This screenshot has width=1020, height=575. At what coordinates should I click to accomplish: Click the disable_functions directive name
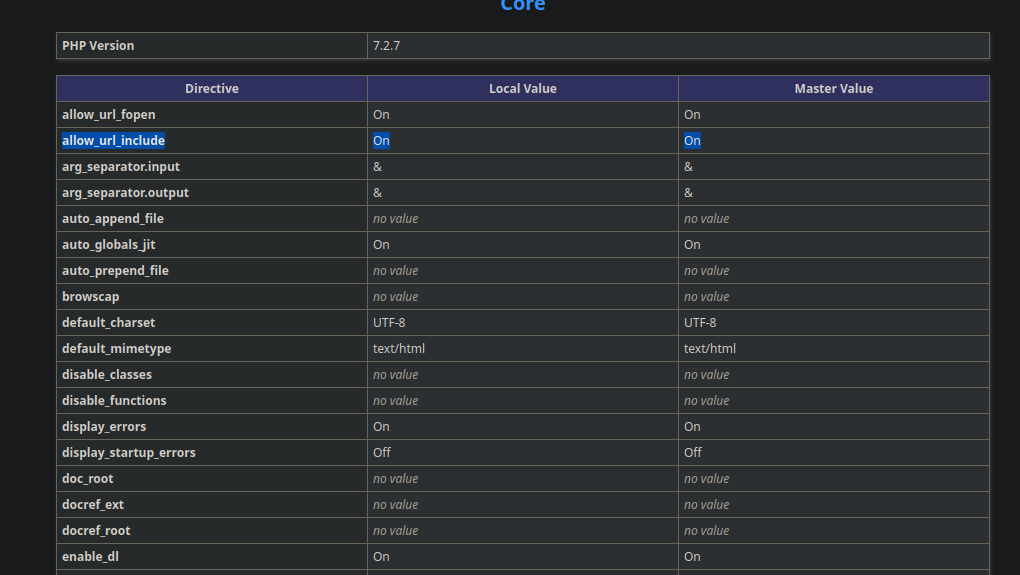[x=114, y=401]
